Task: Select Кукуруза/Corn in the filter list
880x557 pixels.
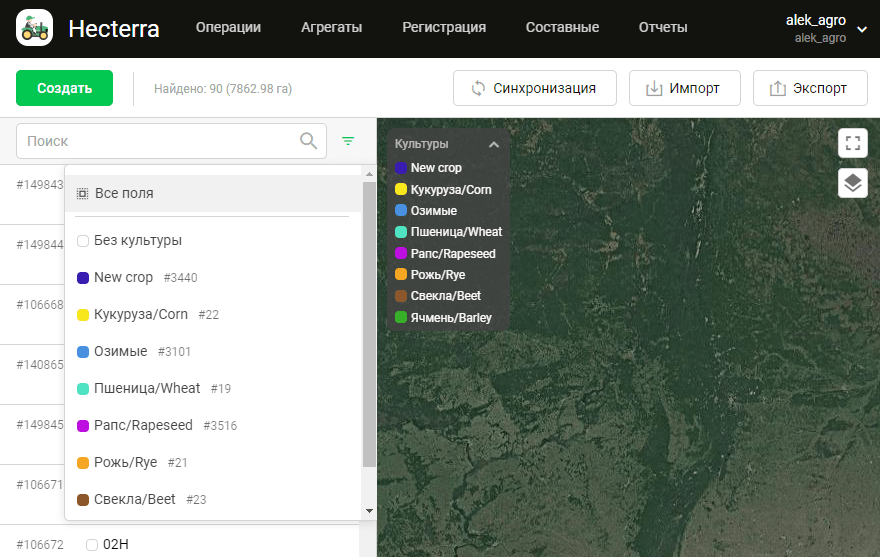Action: pyautogui.click(x=140, y=314)
